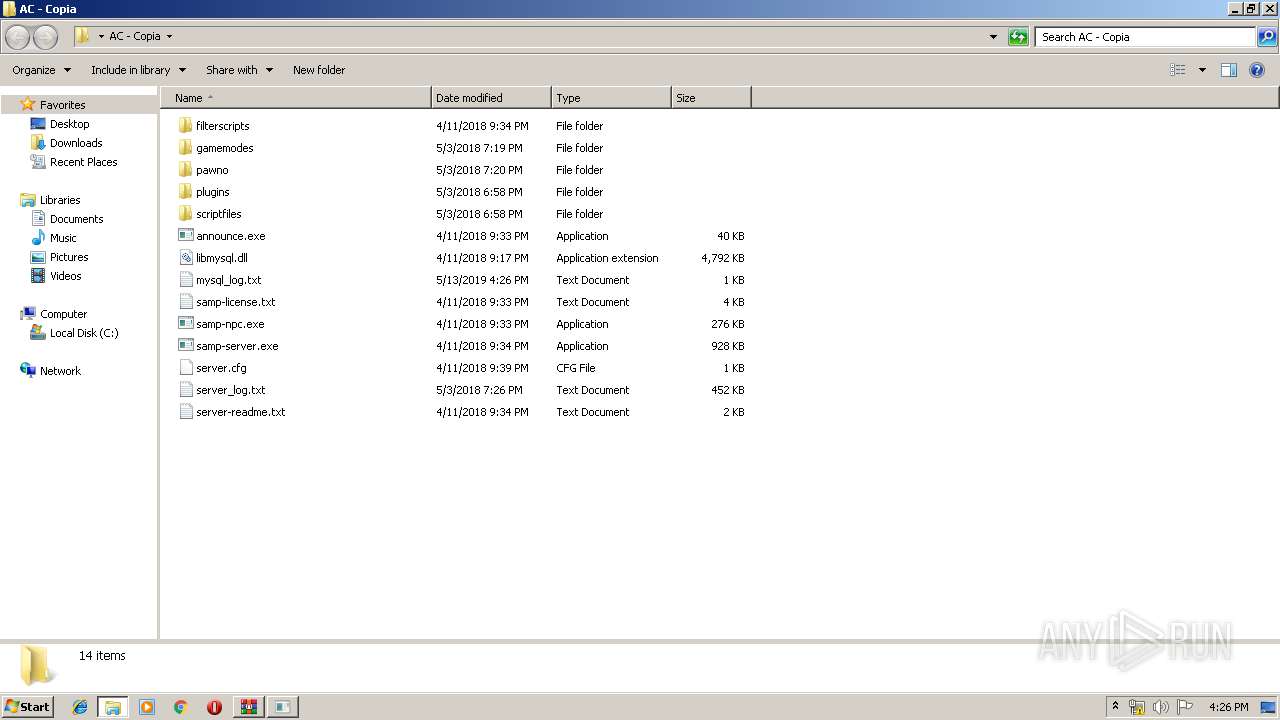Open Google Chrome from the taskbar
The height and width of the screenshot is (720, 1280).
181,707
